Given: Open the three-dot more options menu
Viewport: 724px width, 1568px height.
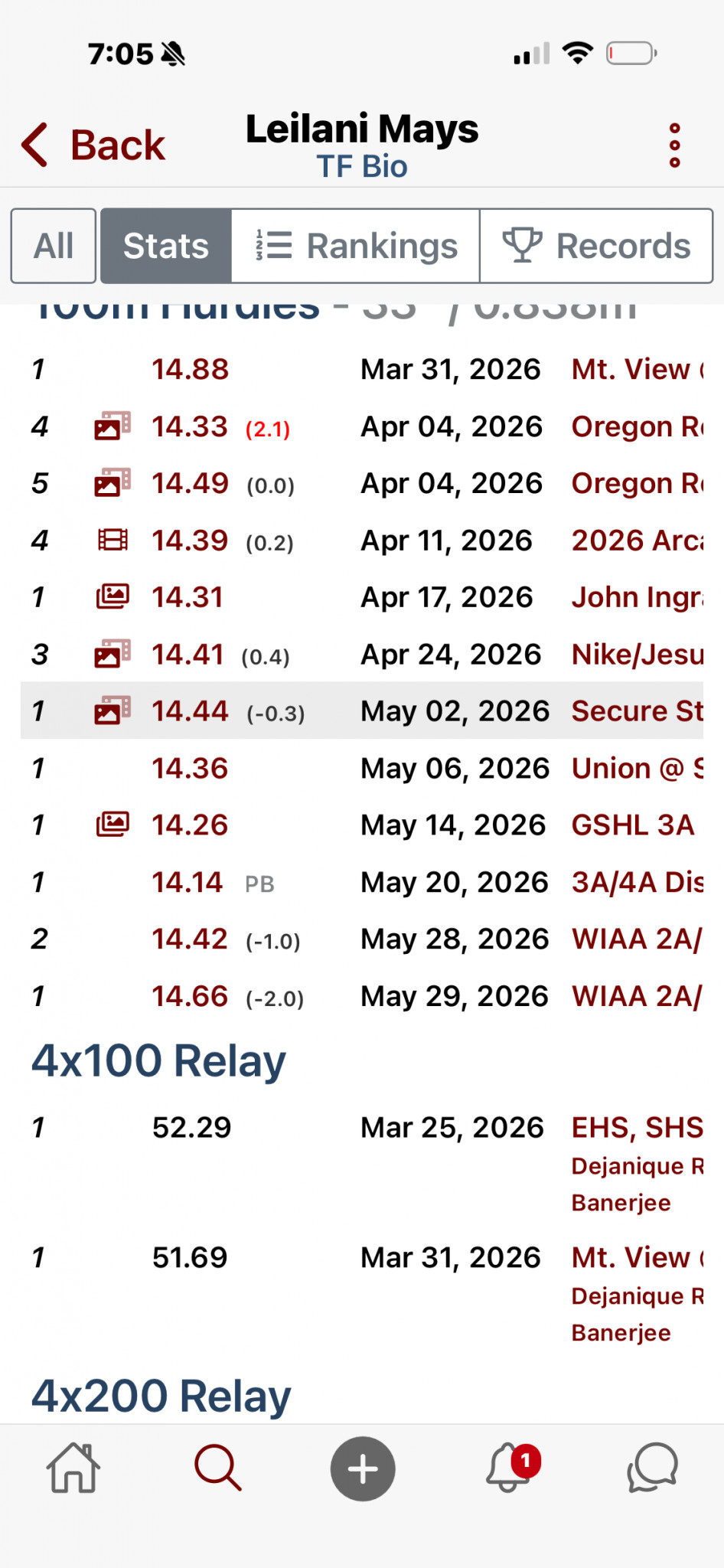Looking at the screenshot, I should 674,145.
